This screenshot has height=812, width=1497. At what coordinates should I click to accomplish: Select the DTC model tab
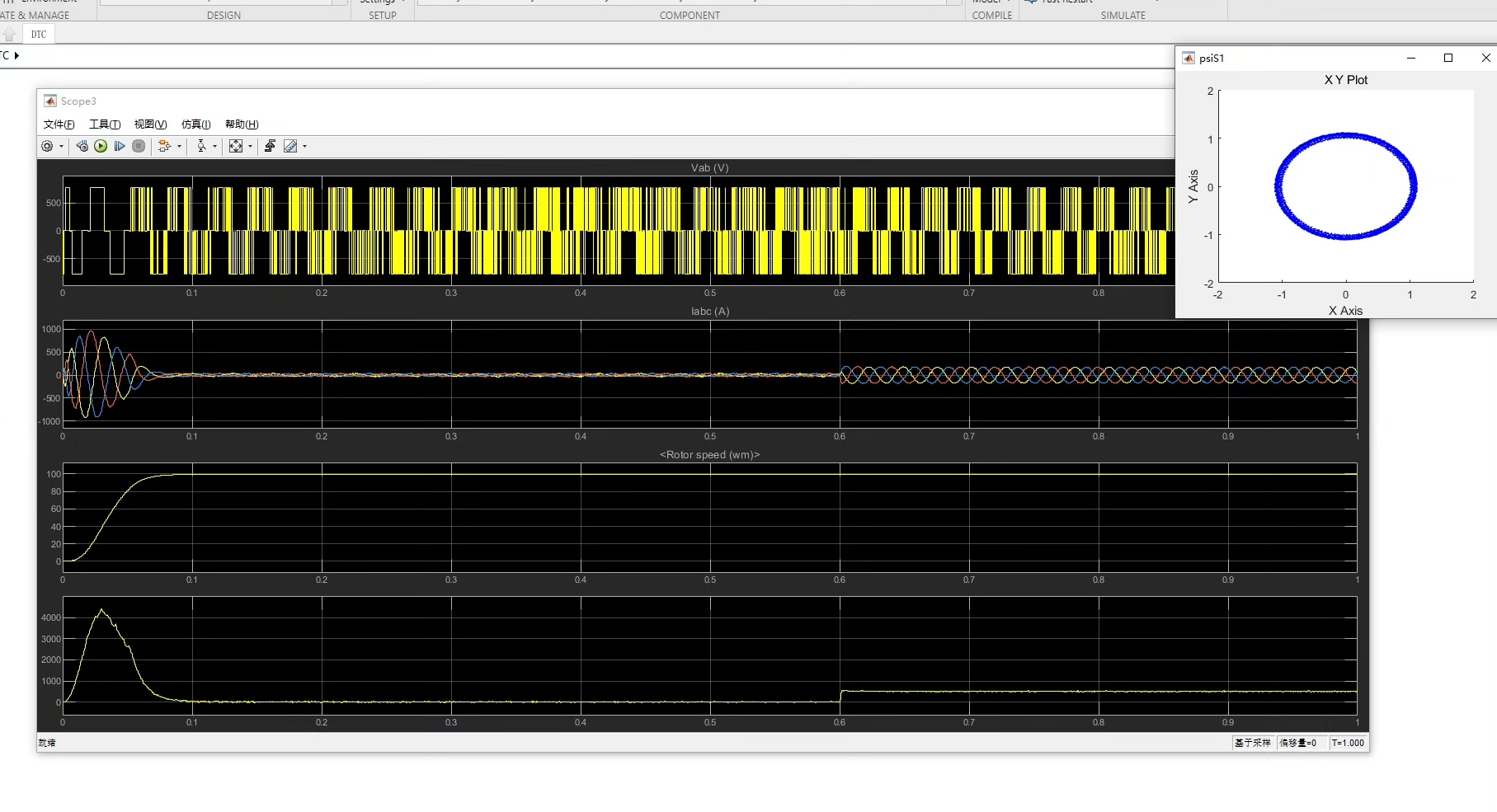coord(39,34)
